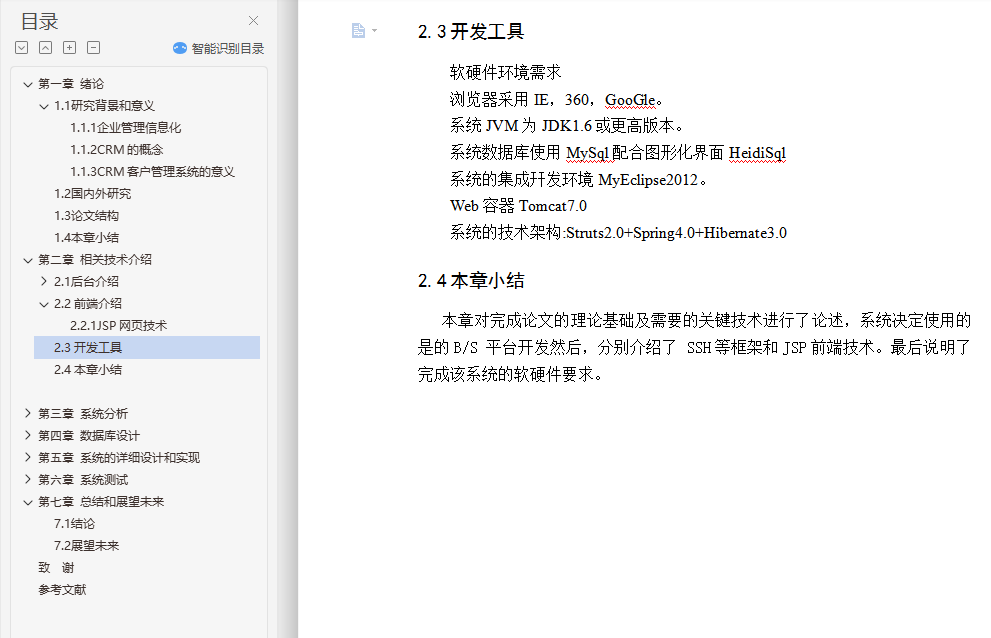
Task: Jump to 7.2展望未来 entry
Action: (86, 546)
